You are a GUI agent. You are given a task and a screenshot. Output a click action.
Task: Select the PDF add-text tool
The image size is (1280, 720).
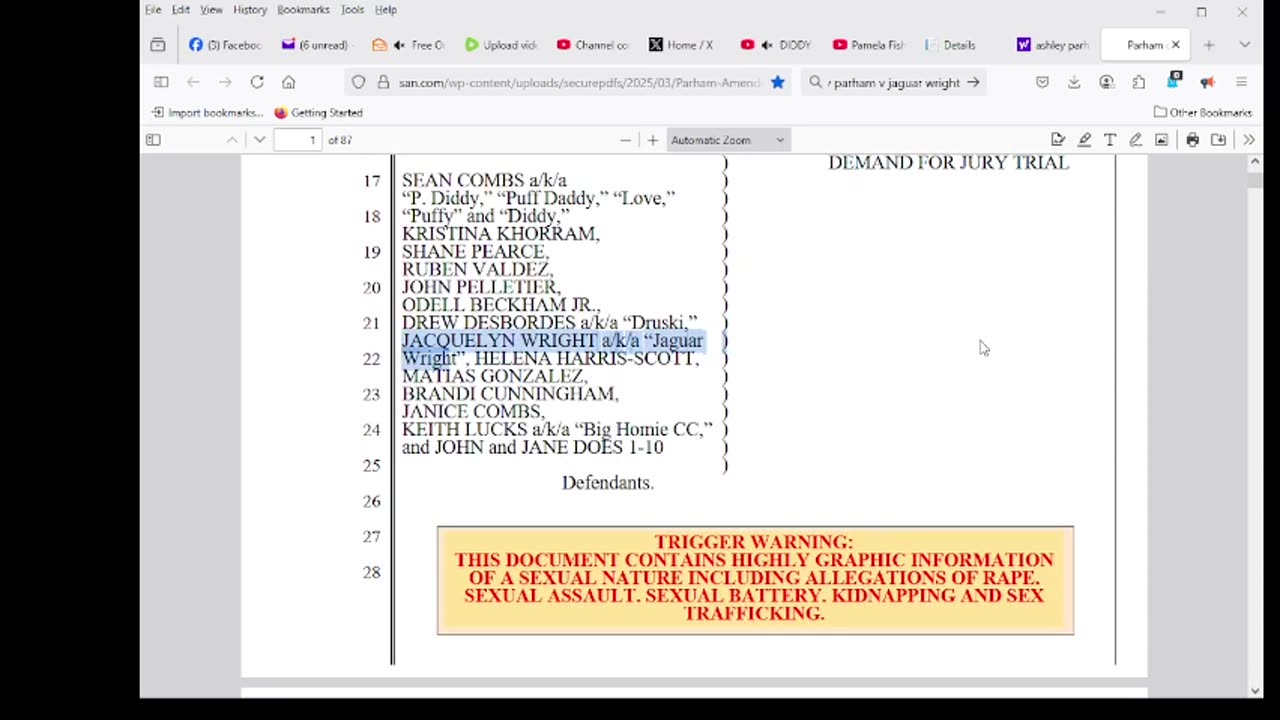pos(1110,140)
